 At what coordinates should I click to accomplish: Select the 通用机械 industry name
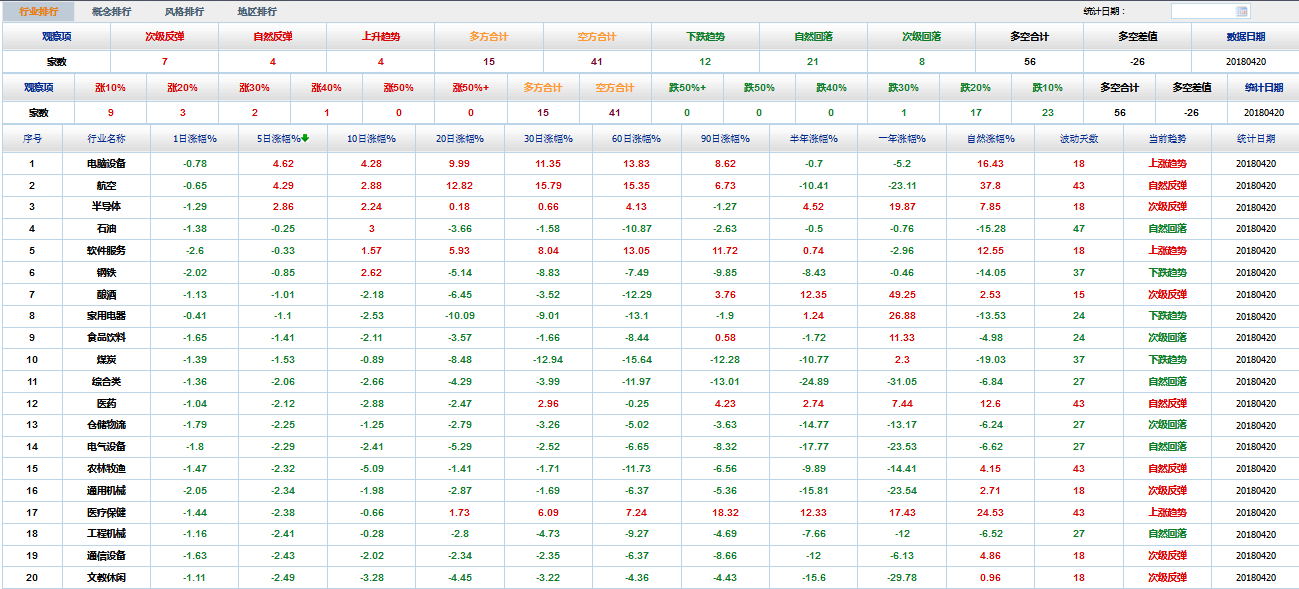tap(106, 491)
